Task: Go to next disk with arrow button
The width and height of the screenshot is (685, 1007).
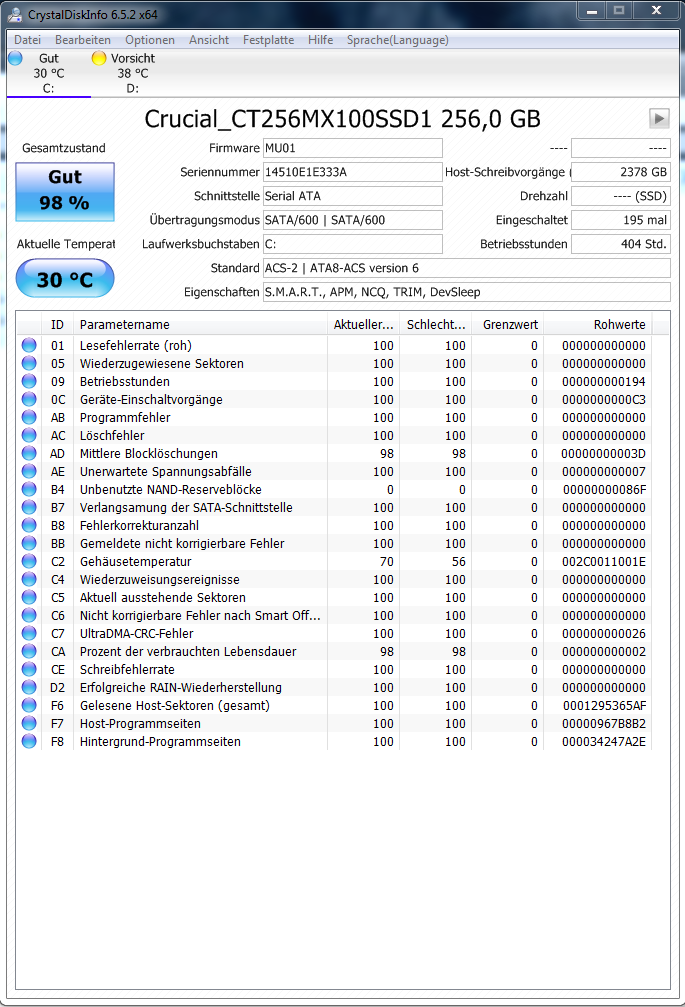Action: click(x=659, y=118)
